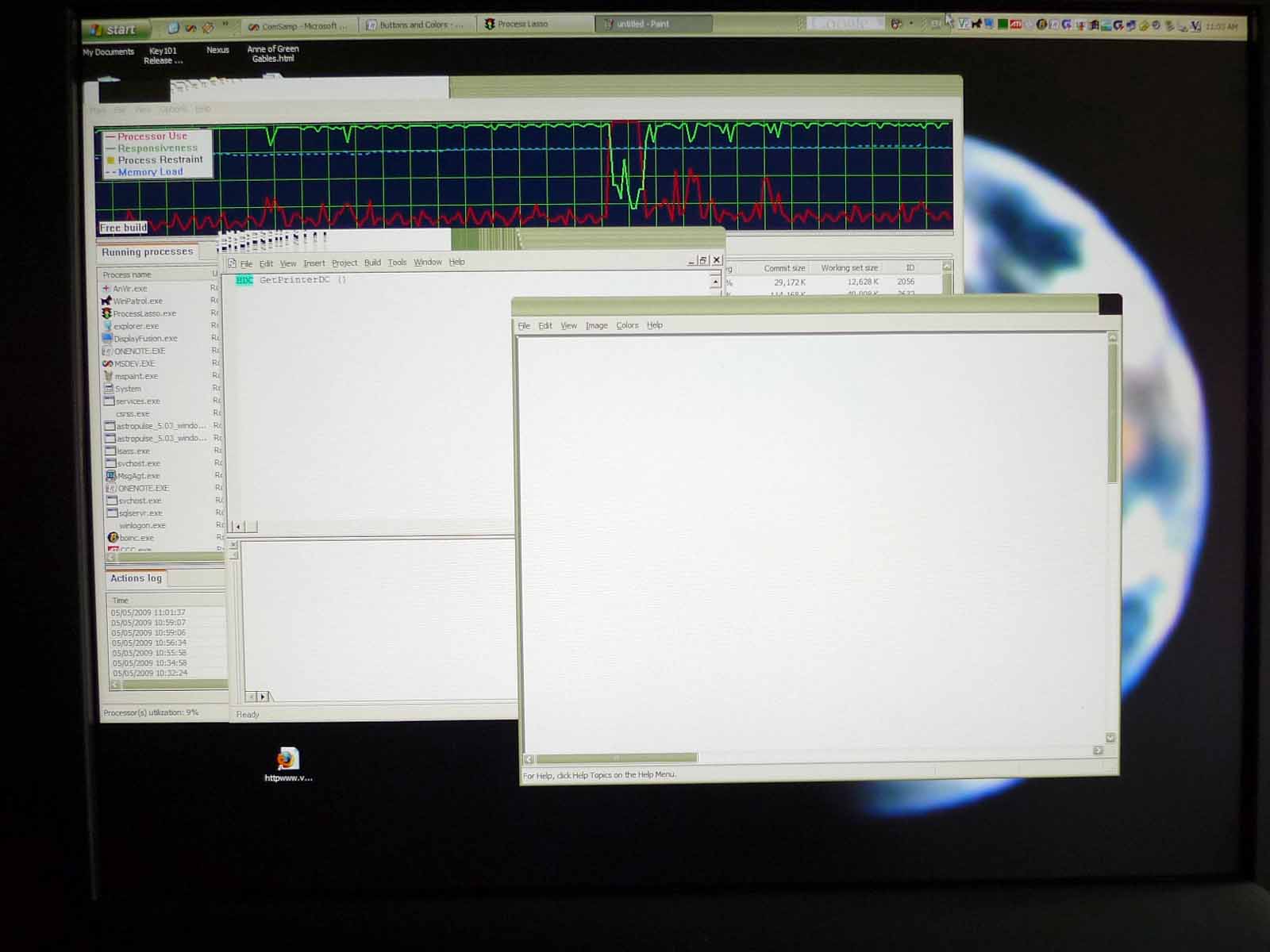Open the untitled - Paint taskbar button

click(x=641, y=25)
